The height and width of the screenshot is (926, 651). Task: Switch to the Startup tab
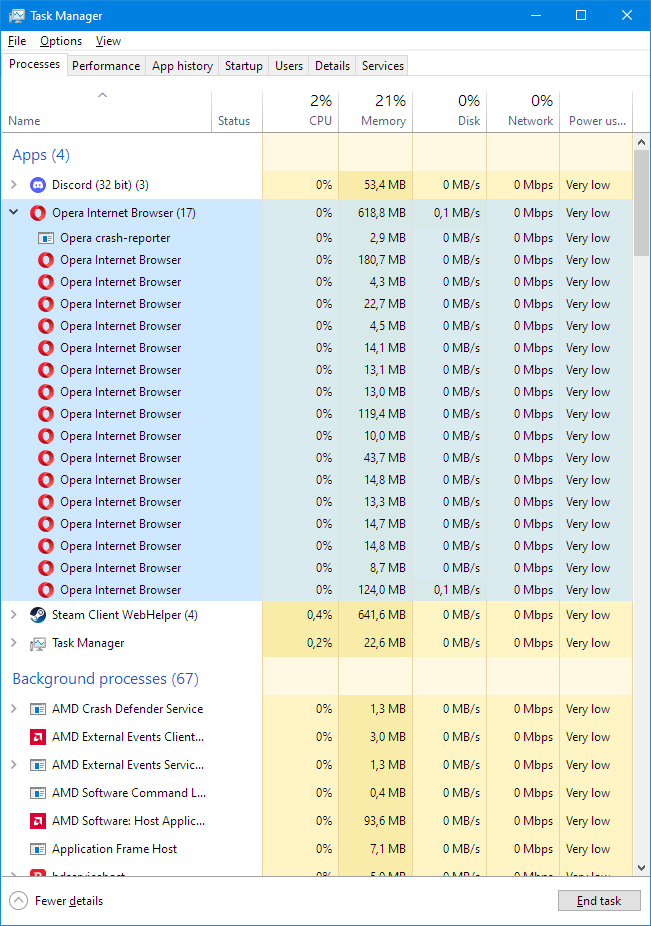click(243, 66)
